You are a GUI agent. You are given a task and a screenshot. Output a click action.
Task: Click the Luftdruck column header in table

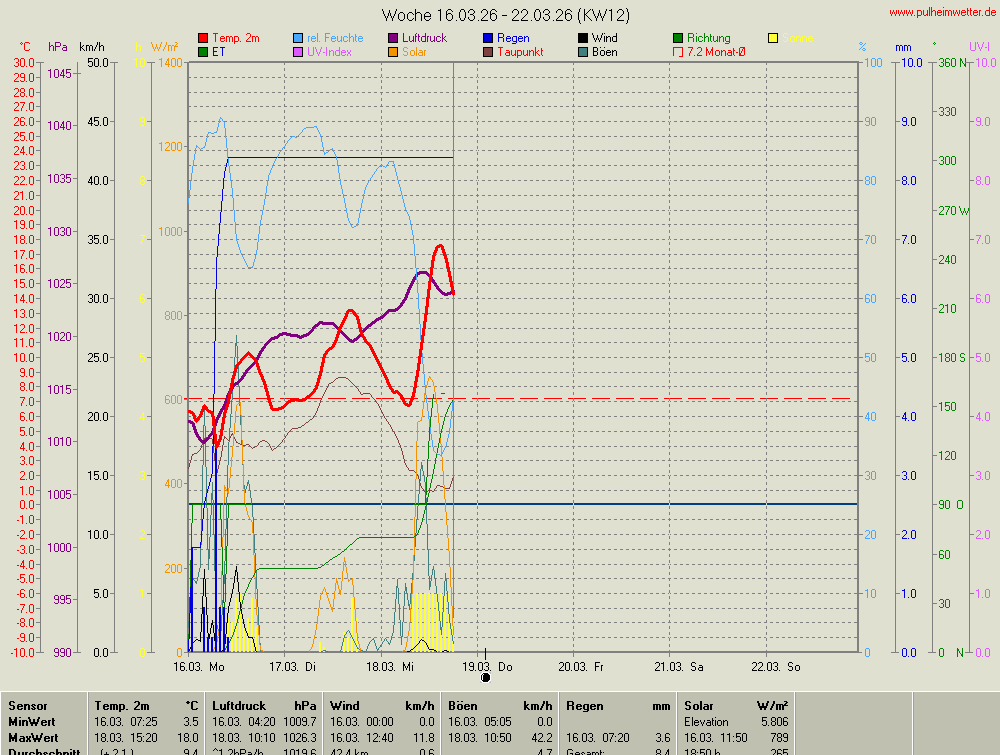click(241, 706)
